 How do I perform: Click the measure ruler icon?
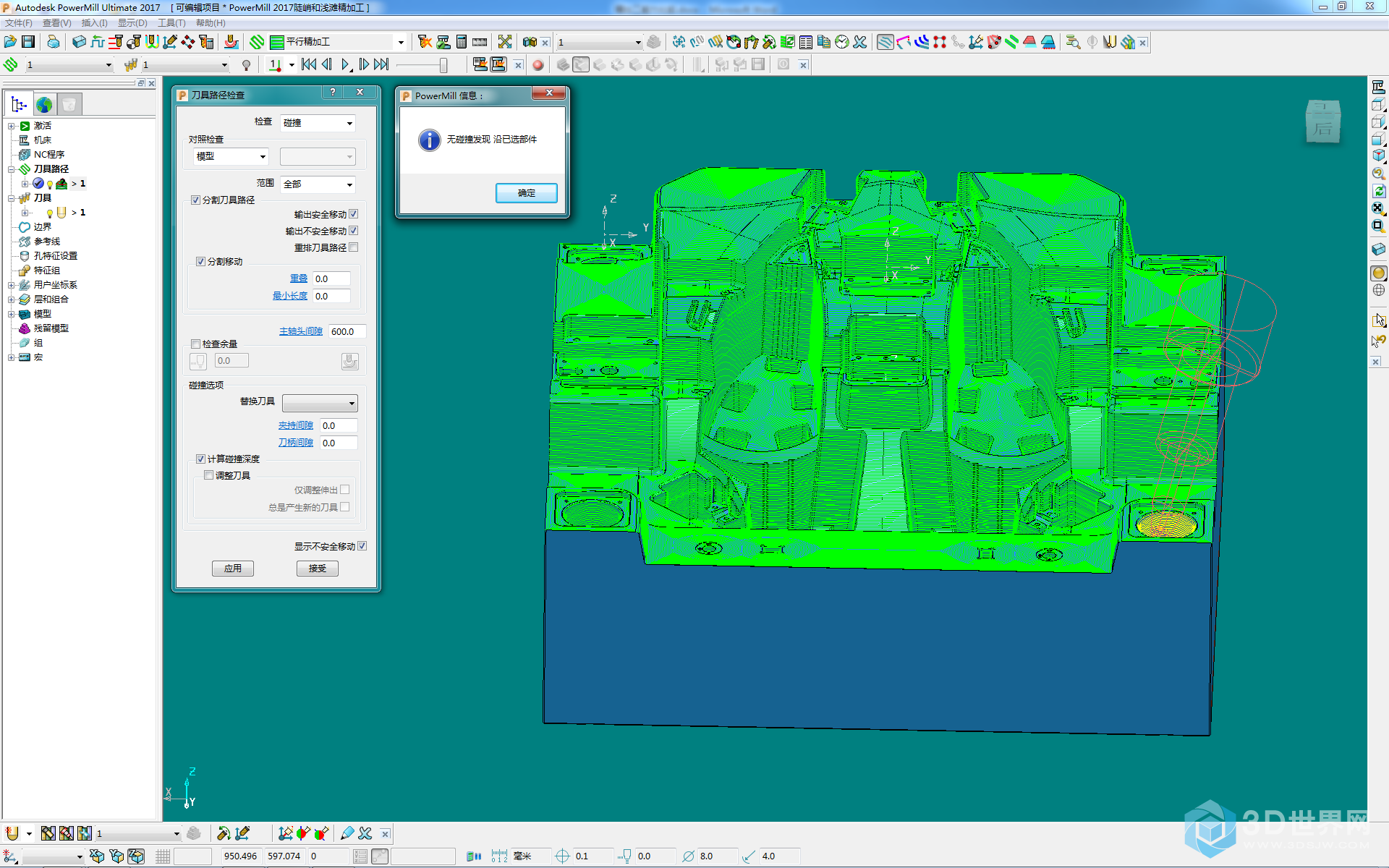pos(480,42)
